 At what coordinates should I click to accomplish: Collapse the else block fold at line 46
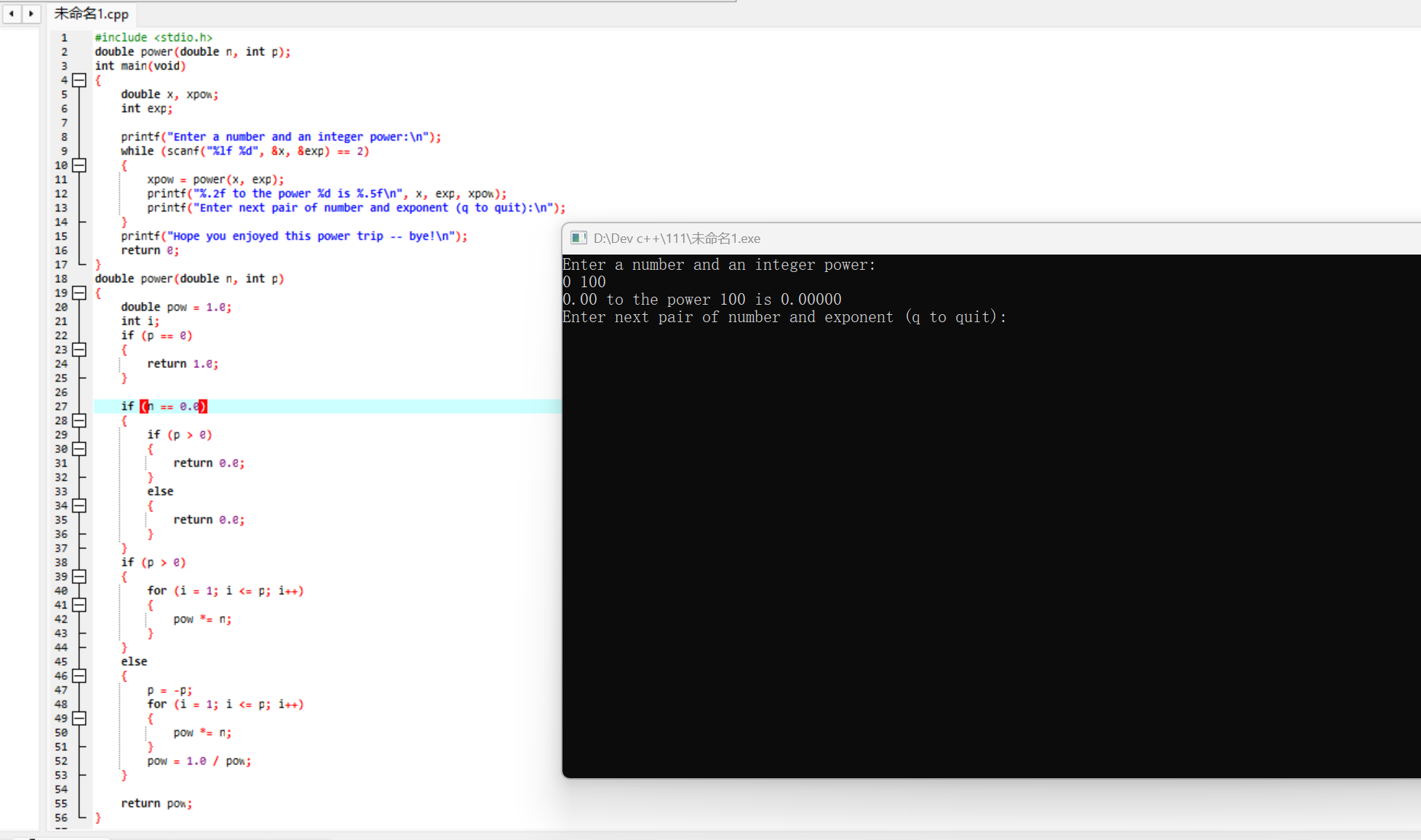click(79, 676)
